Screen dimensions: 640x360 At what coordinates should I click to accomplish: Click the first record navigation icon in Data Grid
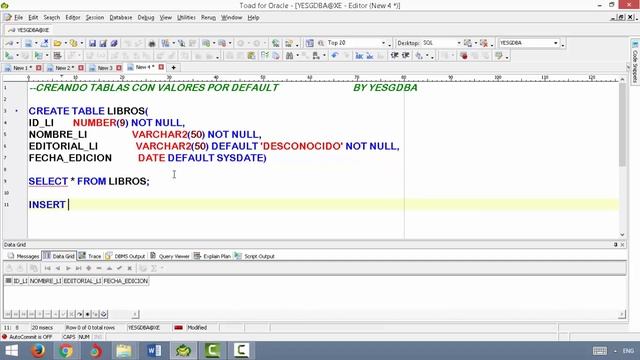tap(47, 268)
